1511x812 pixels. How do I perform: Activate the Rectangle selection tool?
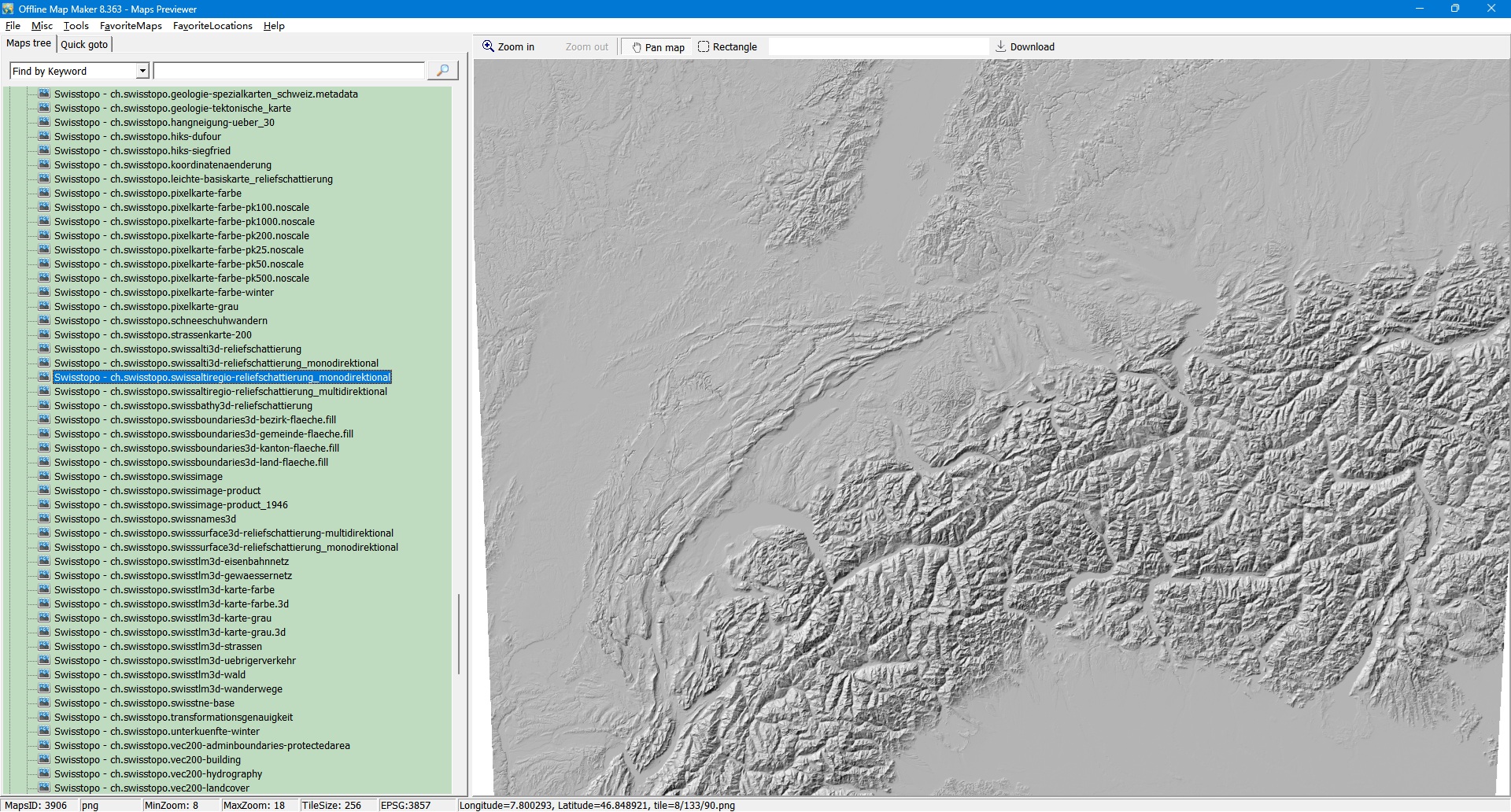pyautogui.click(x=727, y=47)
